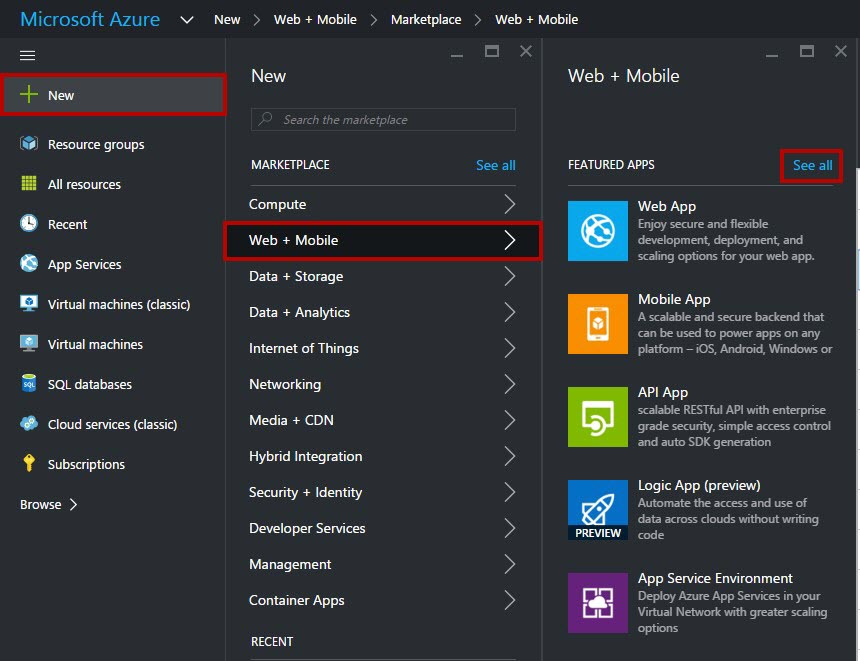Select Container Apps category

[x=383, y=600]
